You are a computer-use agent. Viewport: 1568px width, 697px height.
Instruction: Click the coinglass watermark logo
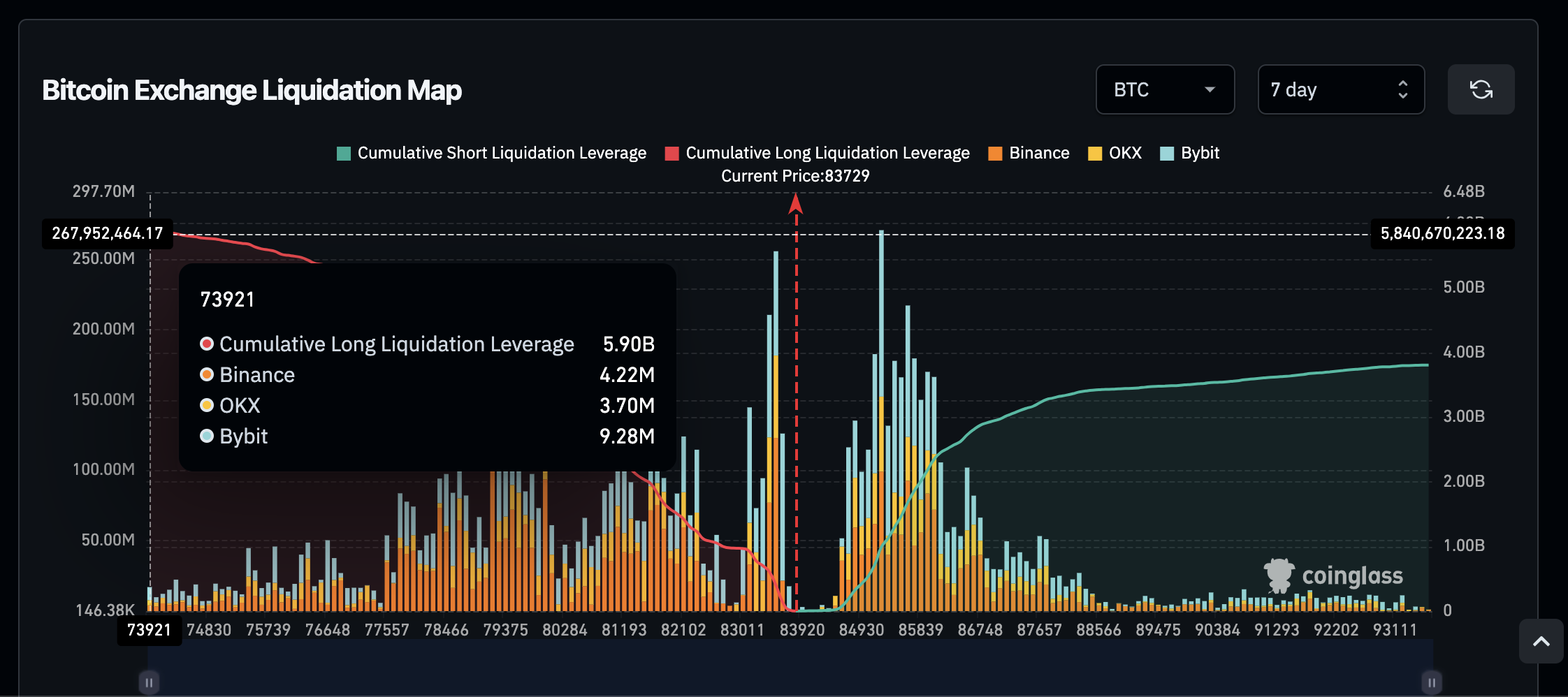tap(1333, 575)
